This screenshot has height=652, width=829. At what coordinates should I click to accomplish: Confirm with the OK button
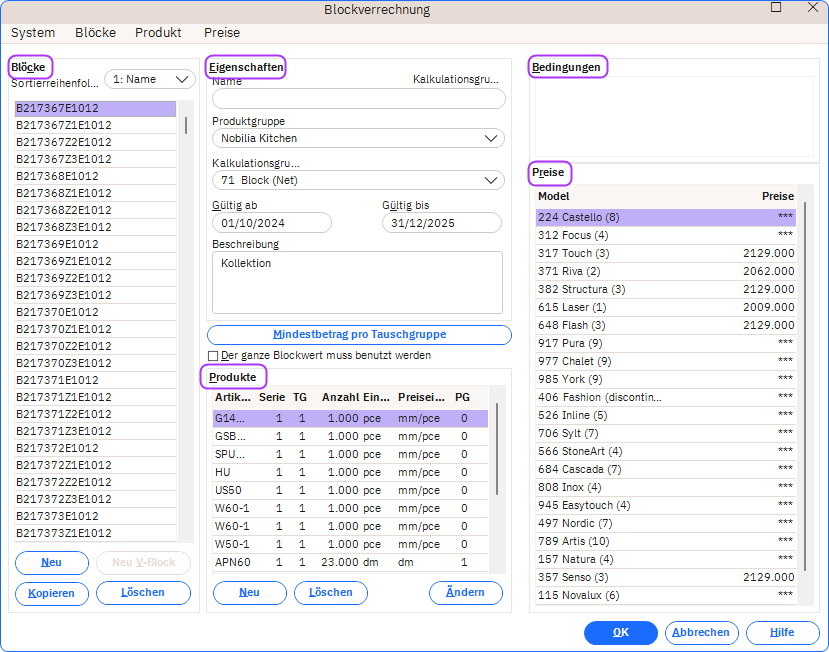tap(621, 633)
